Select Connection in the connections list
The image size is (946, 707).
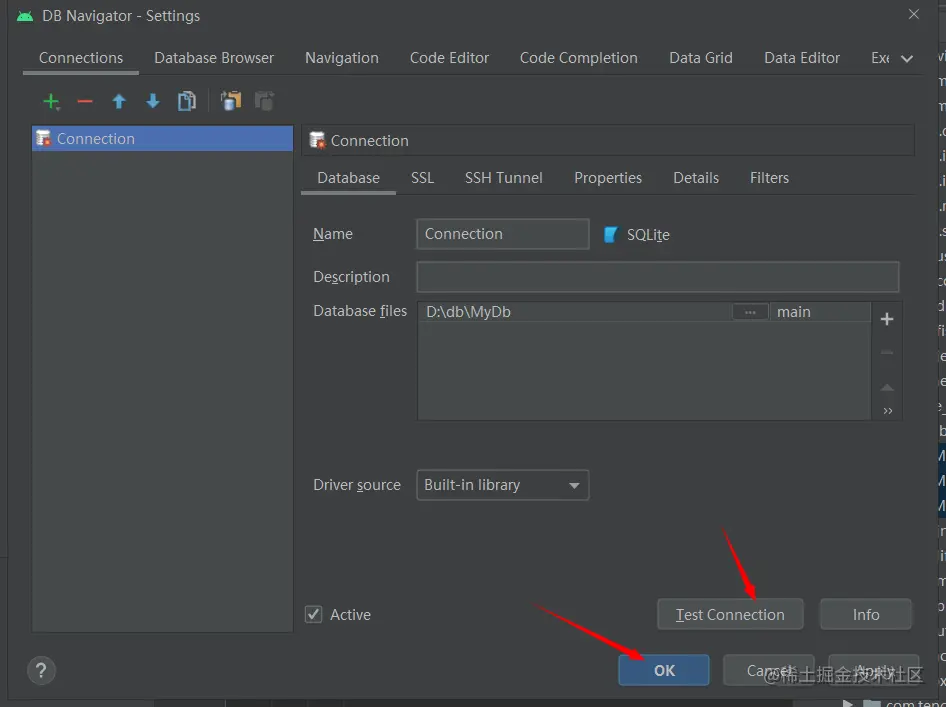[162, 139]
